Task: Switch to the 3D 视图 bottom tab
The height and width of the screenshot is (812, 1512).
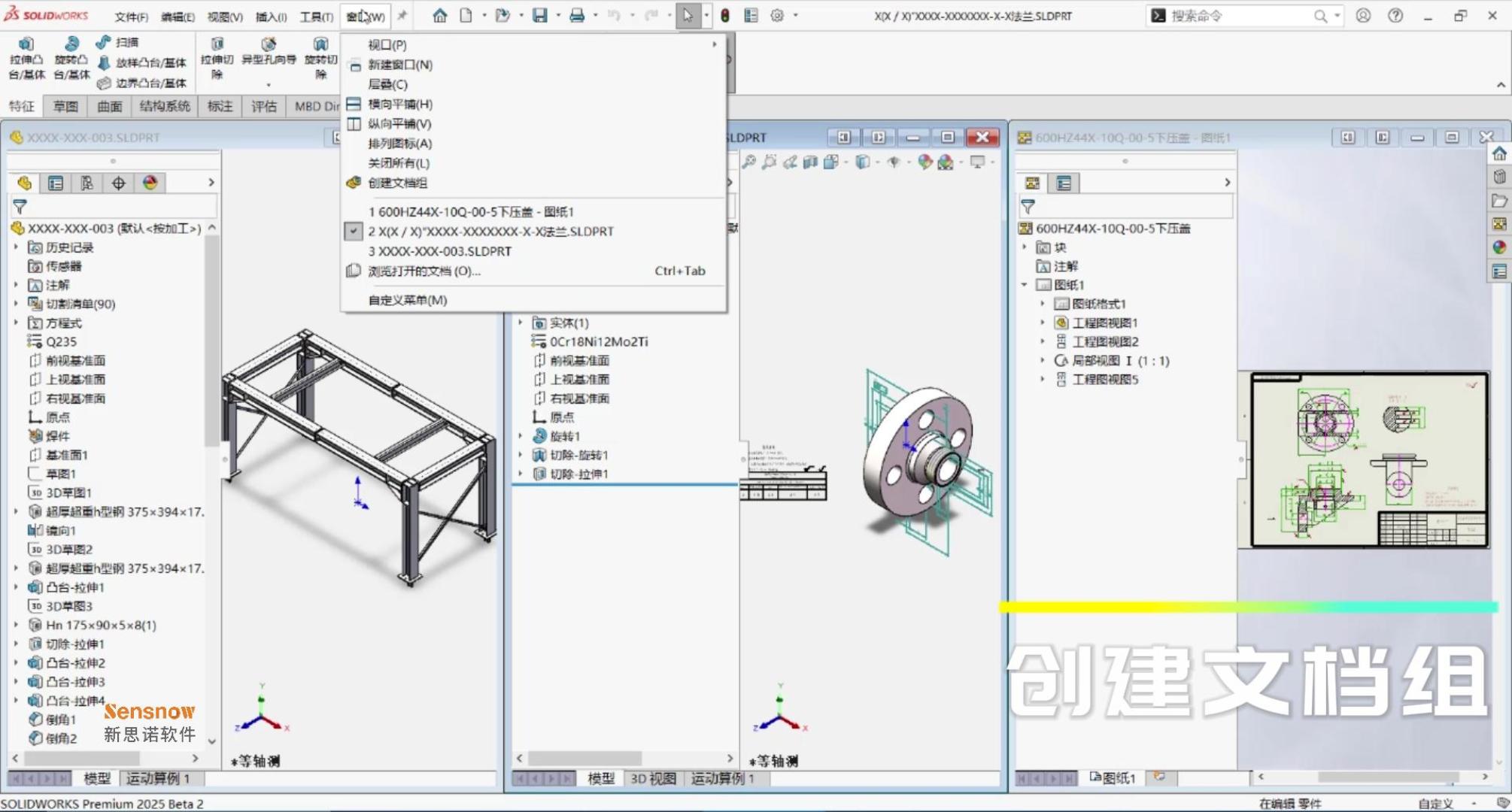Action: [652, 779]
